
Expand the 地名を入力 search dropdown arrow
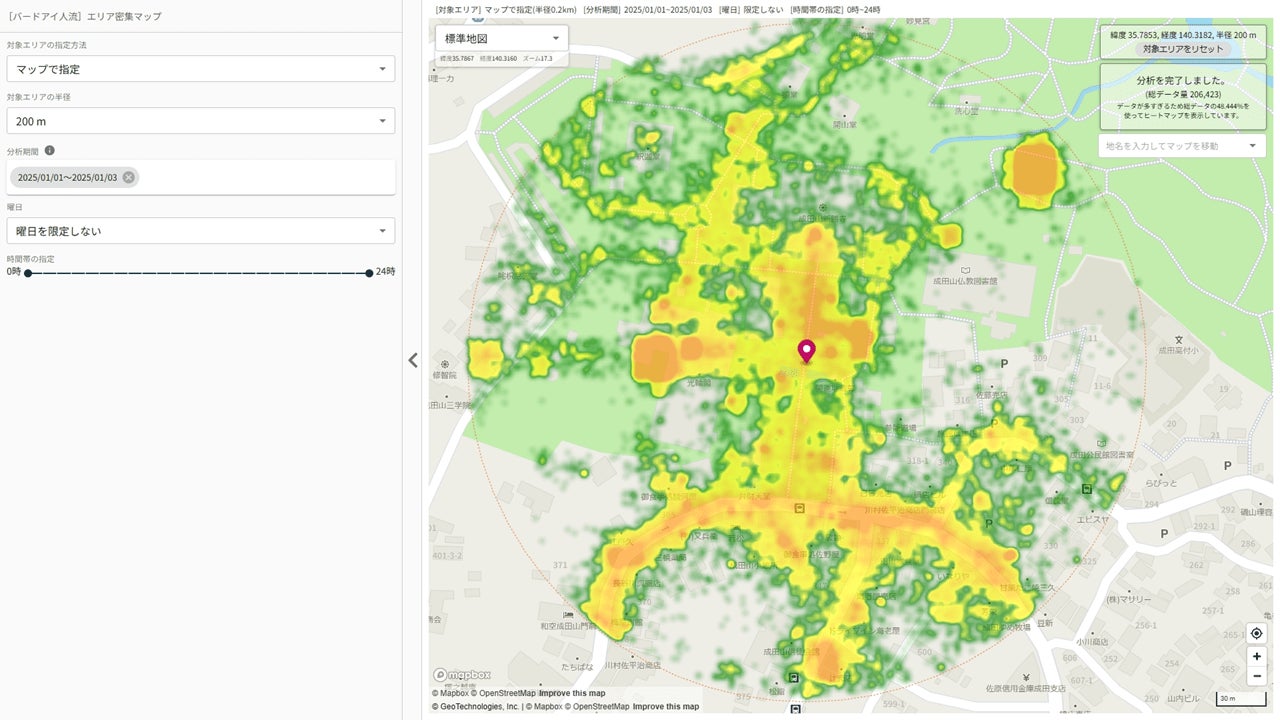(1252, 146)
